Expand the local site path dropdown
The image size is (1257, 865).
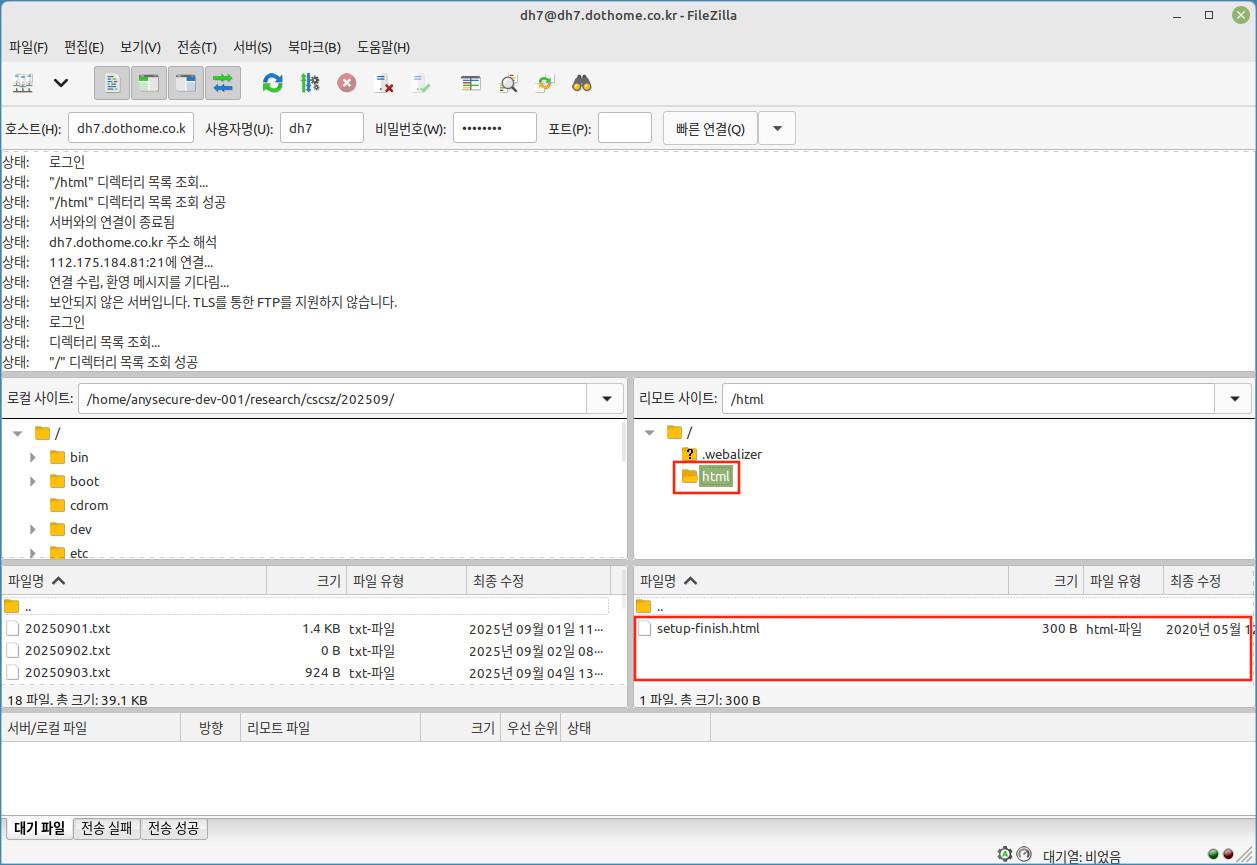coord(606,399)
